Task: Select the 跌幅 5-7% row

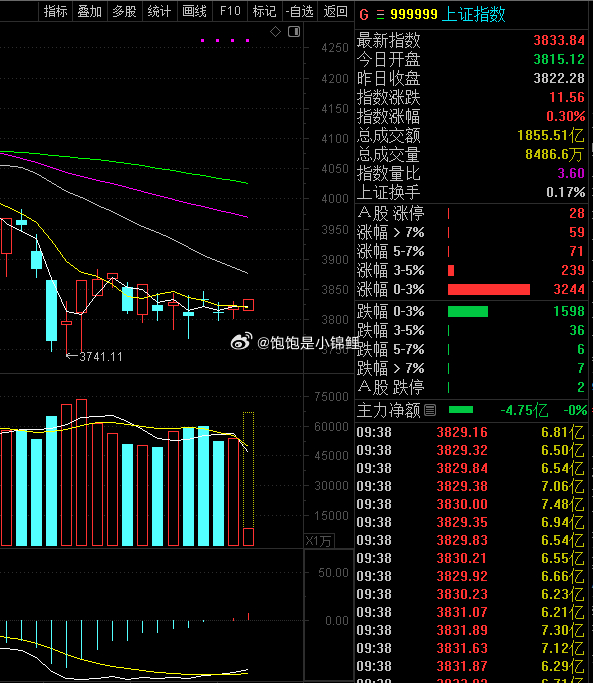Action: pos(471,349)
